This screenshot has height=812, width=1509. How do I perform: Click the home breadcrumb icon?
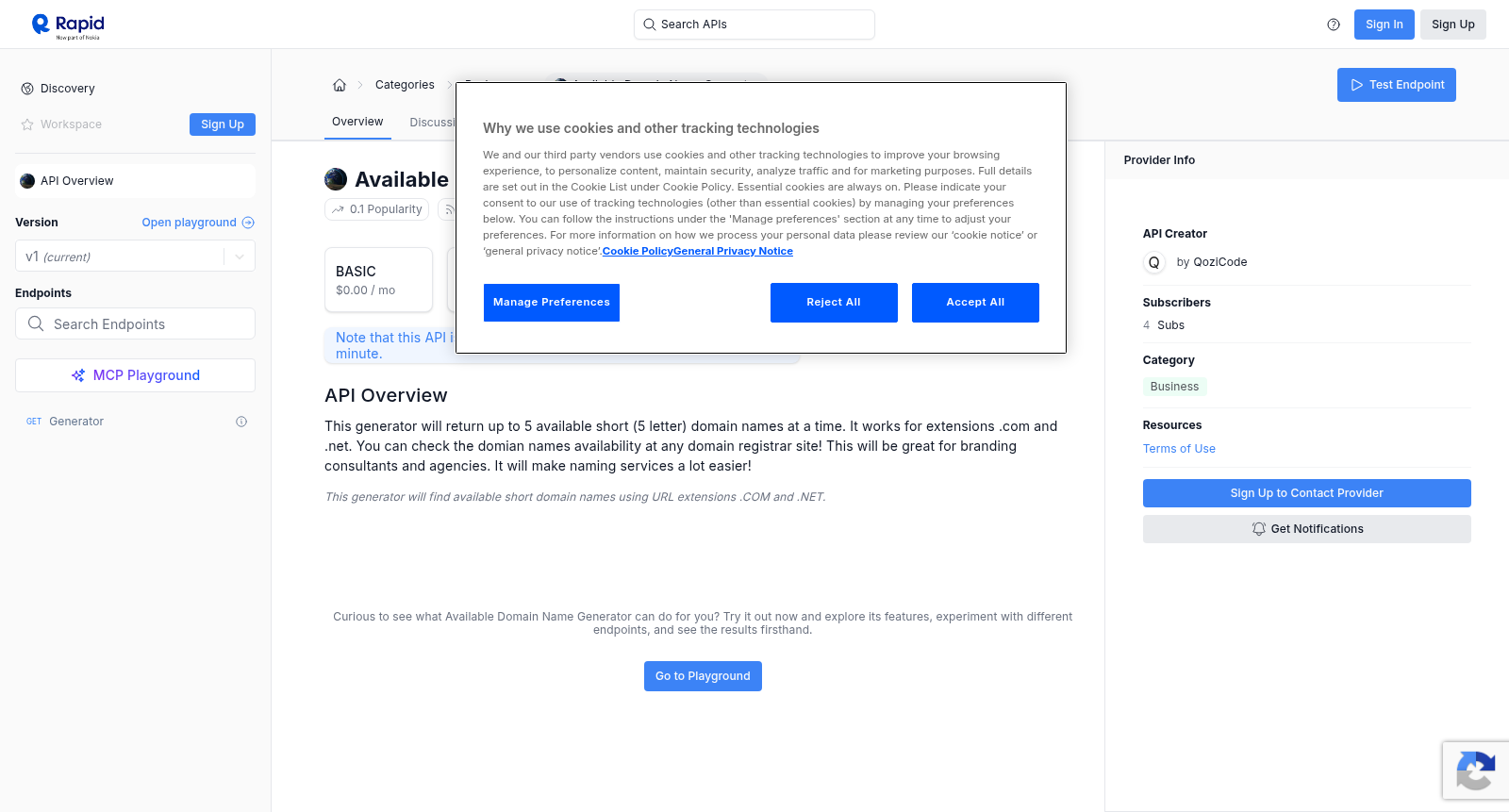(340, 85)
